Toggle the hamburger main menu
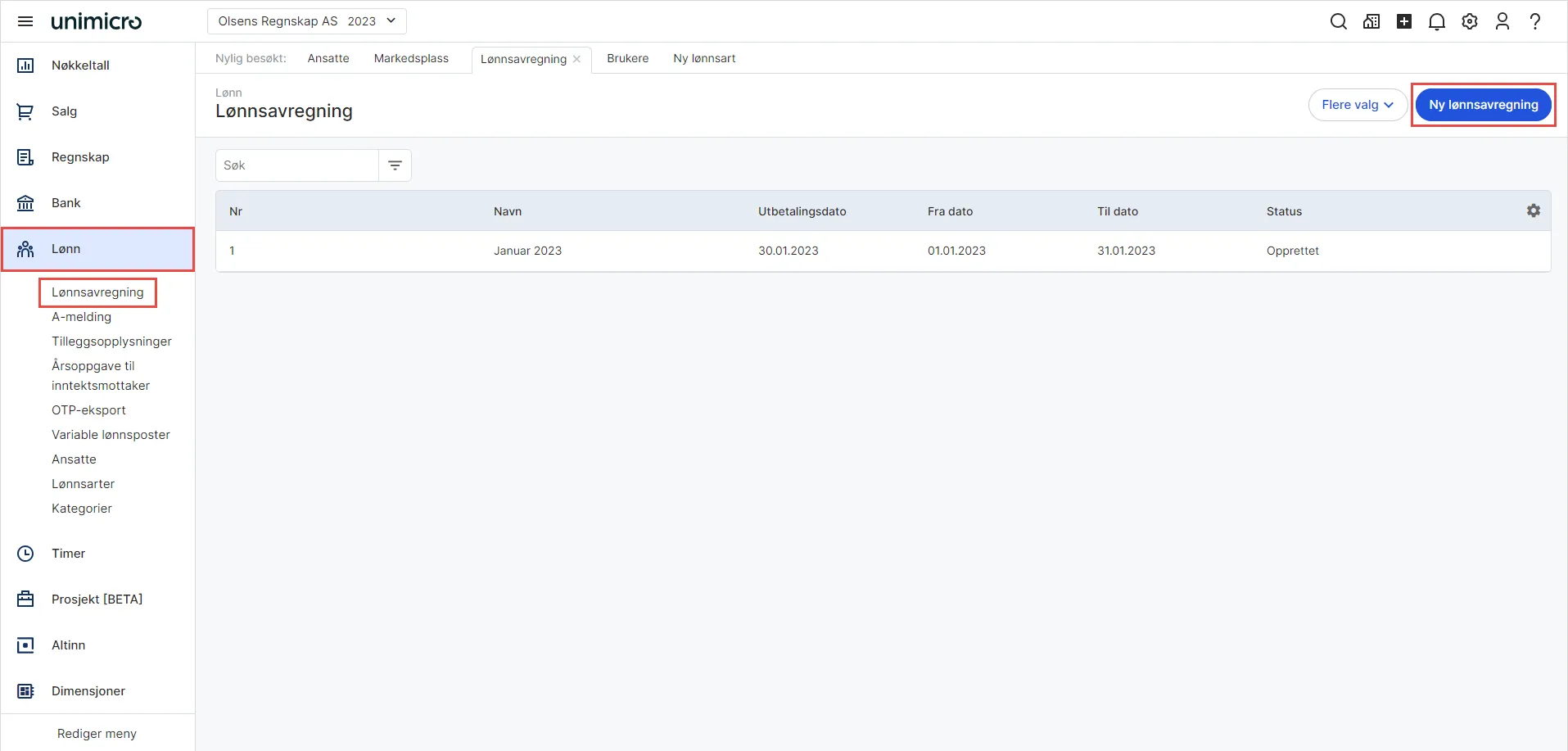The image size is (1568, 751). point(25,21)
